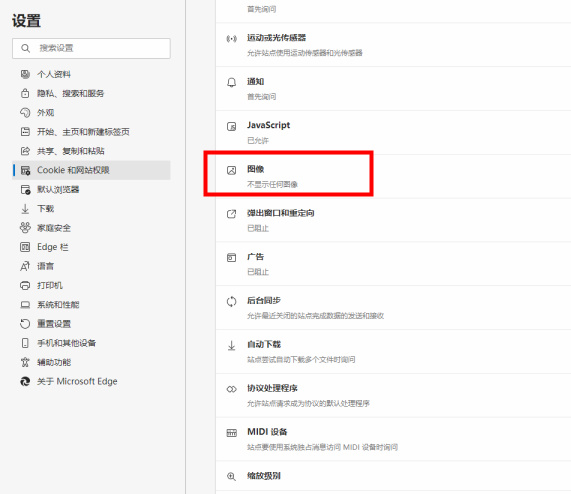This screenshot has width=571, height=494.
Task: Go to 重置设置 page
Action: tap(91, 324)
